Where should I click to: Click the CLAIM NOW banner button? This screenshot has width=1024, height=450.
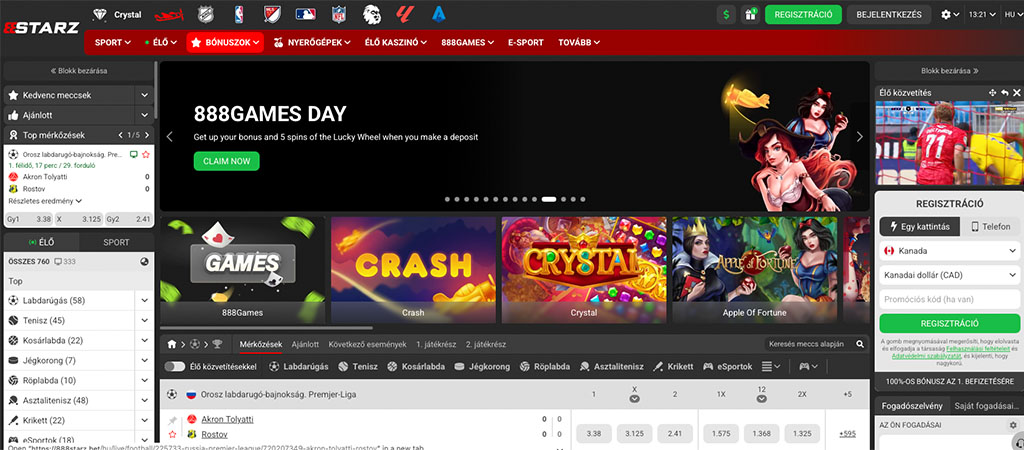(227, 161)
